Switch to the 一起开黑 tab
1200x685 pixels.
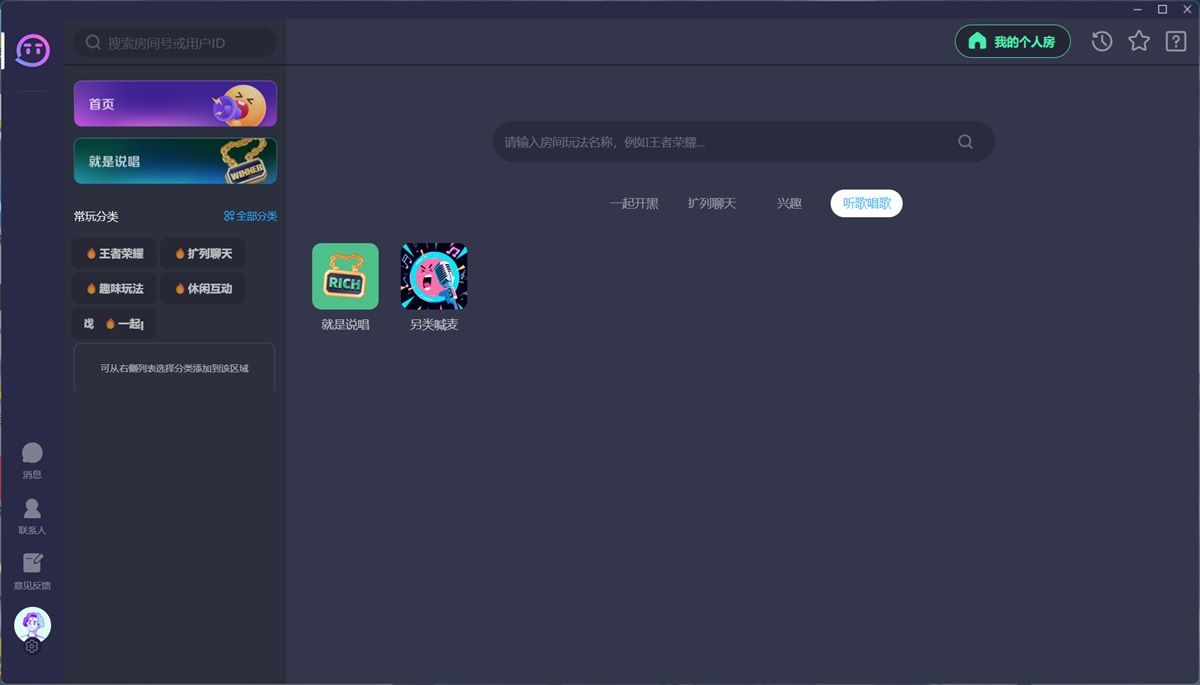click(634, 204)
